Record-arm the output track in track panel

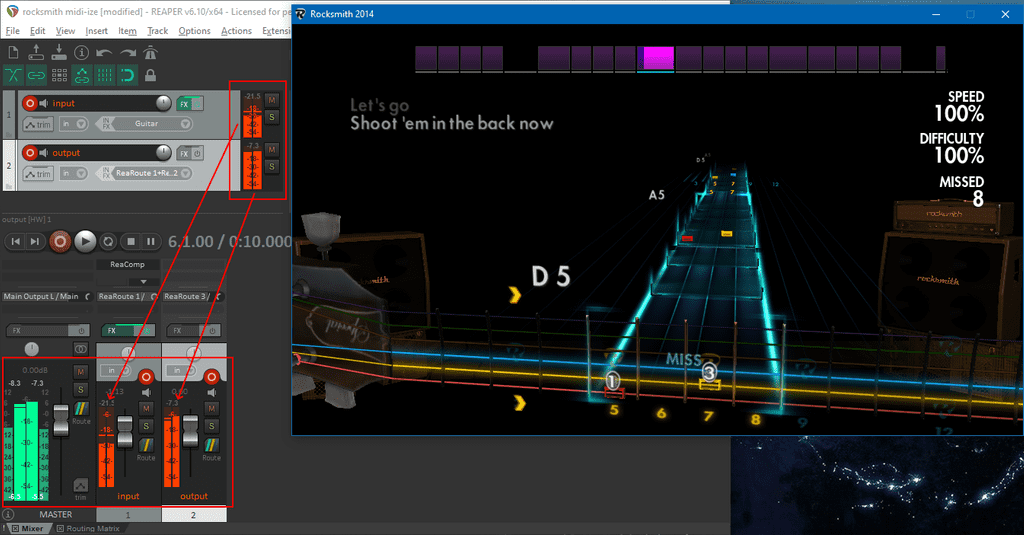(x=29, y=153)
